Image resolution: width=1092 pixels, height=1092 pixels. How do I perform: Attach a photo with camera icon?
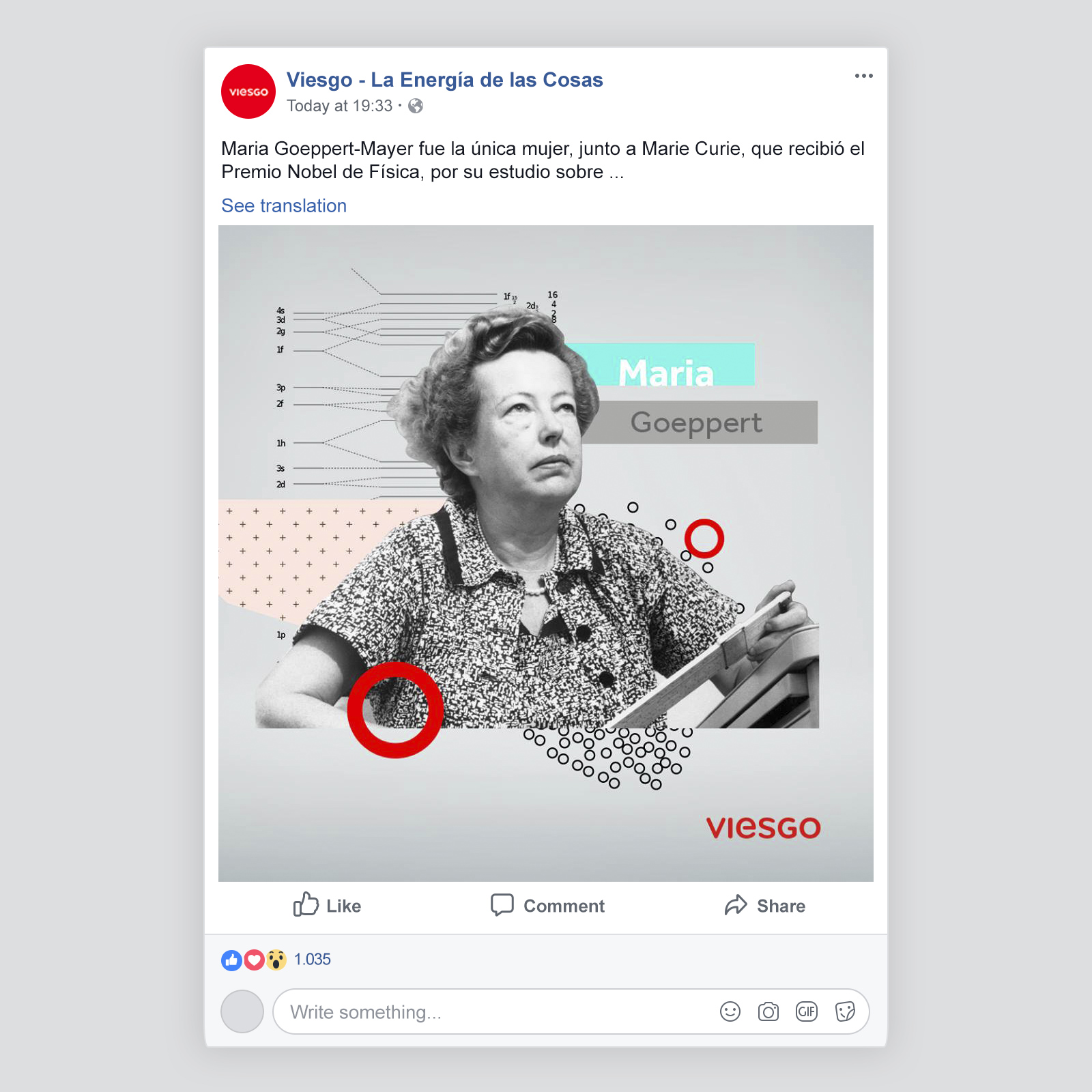tap(768, 1011)
